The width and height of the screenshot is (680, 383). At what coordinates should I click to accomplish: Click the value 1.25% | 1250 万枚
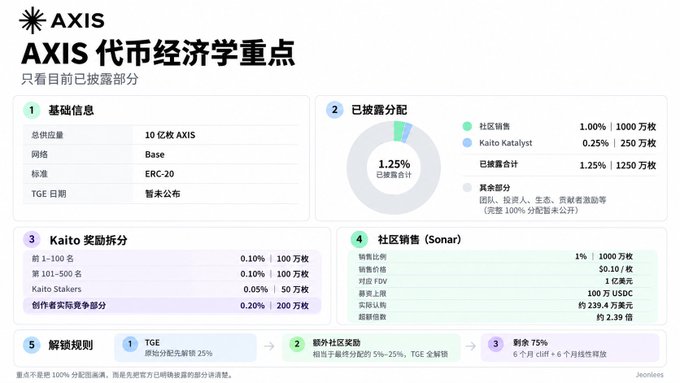618,165
